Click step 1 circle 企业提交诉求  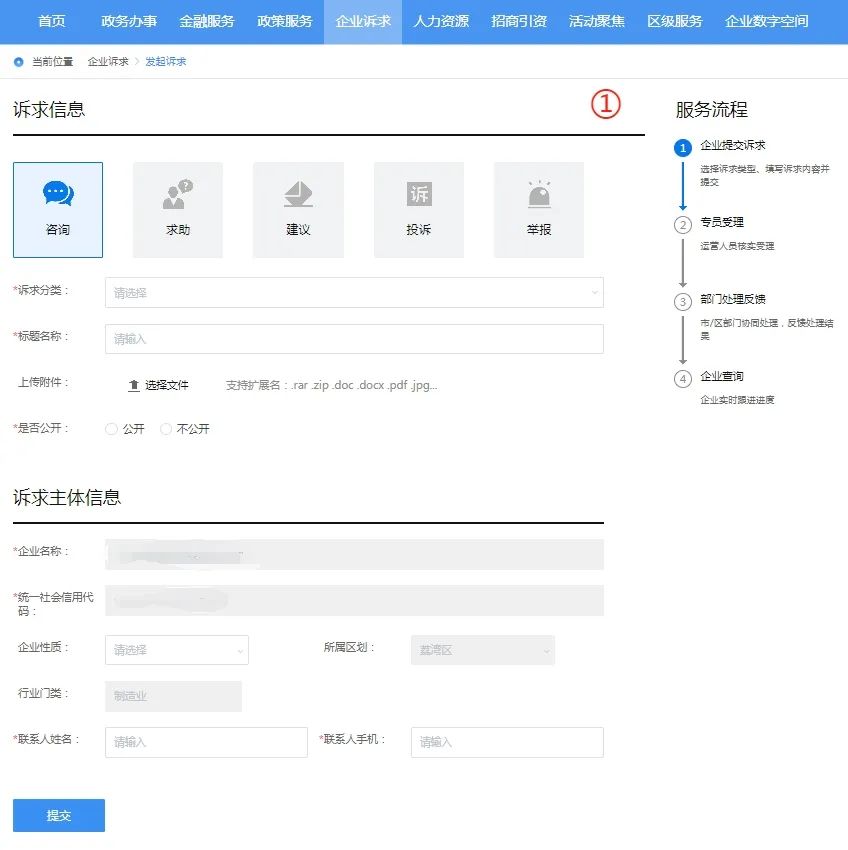(683, 147)
